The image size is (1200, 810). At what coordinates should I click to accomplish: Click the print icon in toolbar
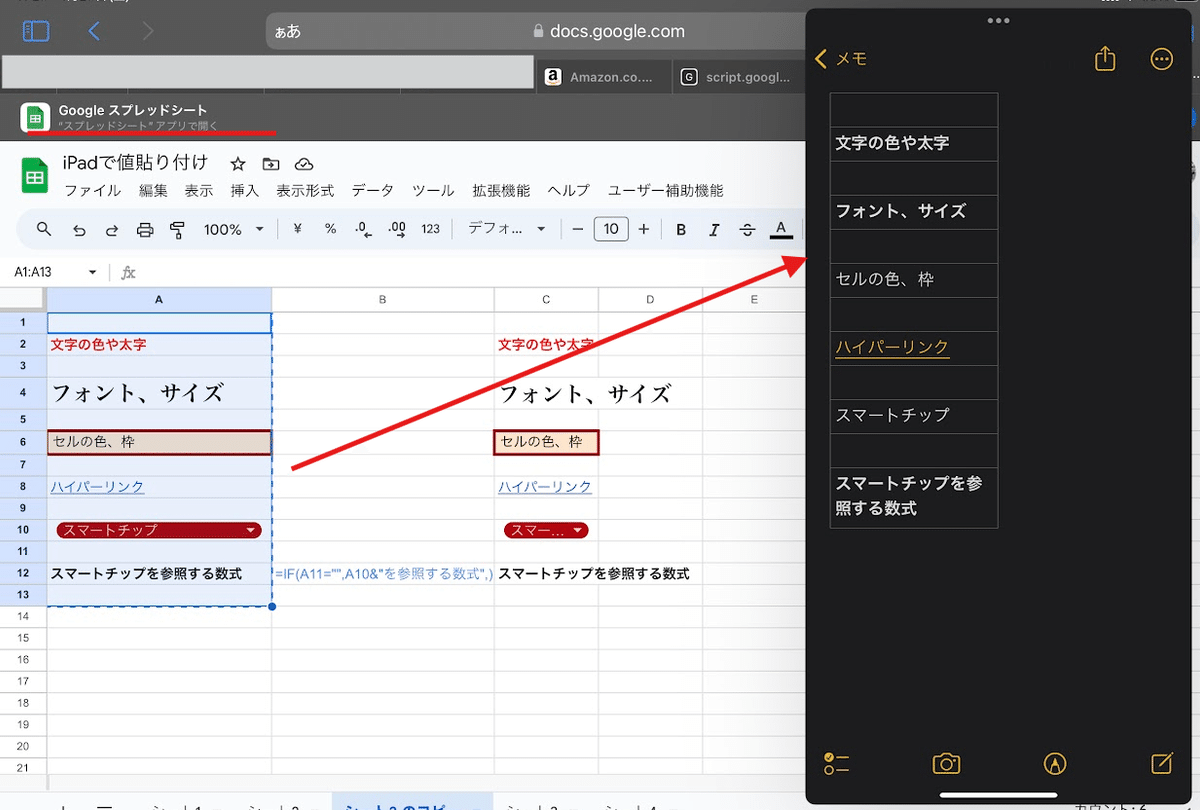coord(145,230)
